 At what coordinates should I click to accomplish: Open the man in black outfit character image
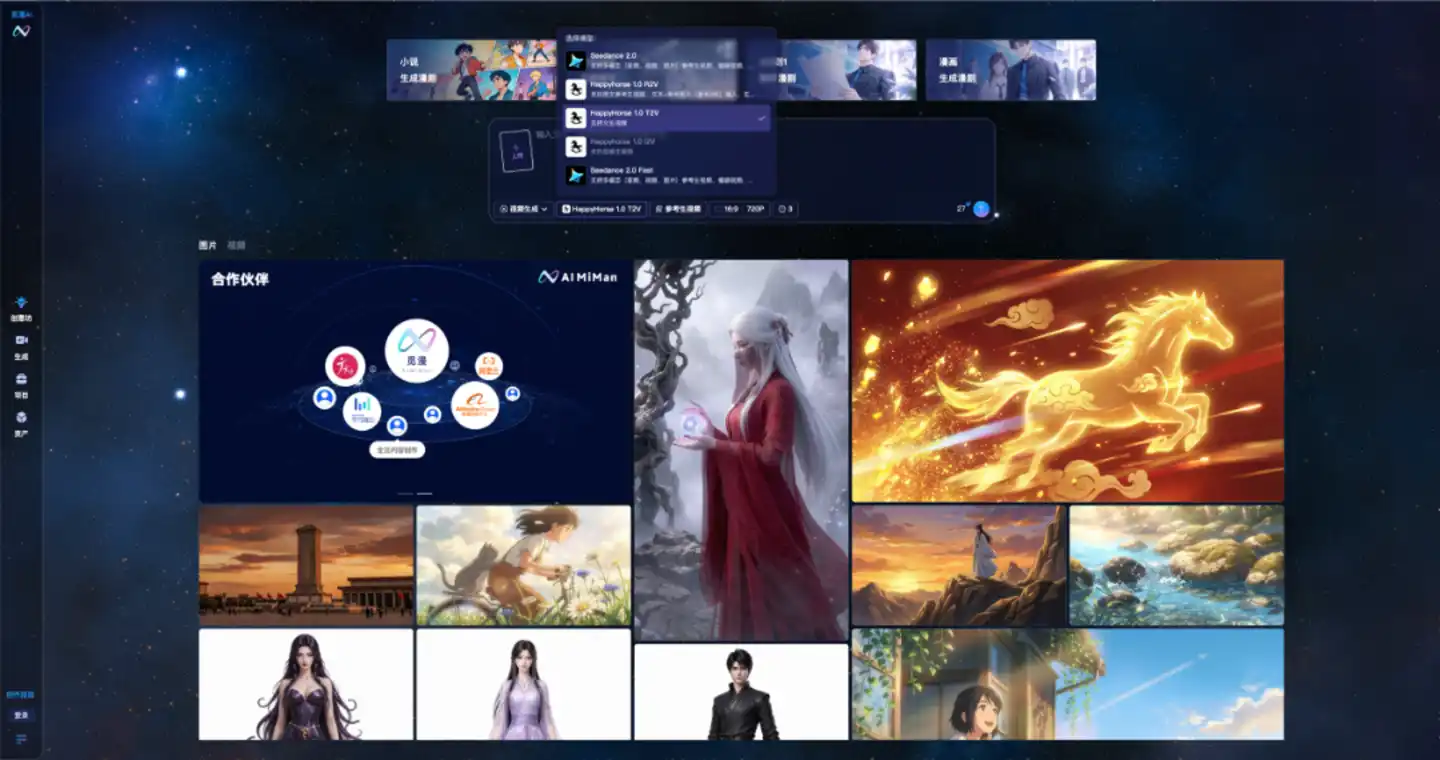(741, 692)
